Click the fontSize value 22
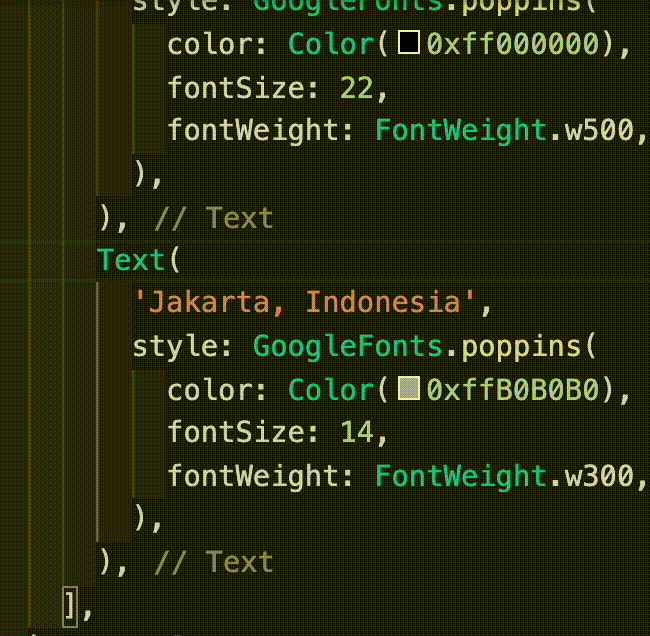The height and width of the screenshot is (636, 650). (356, 88)
